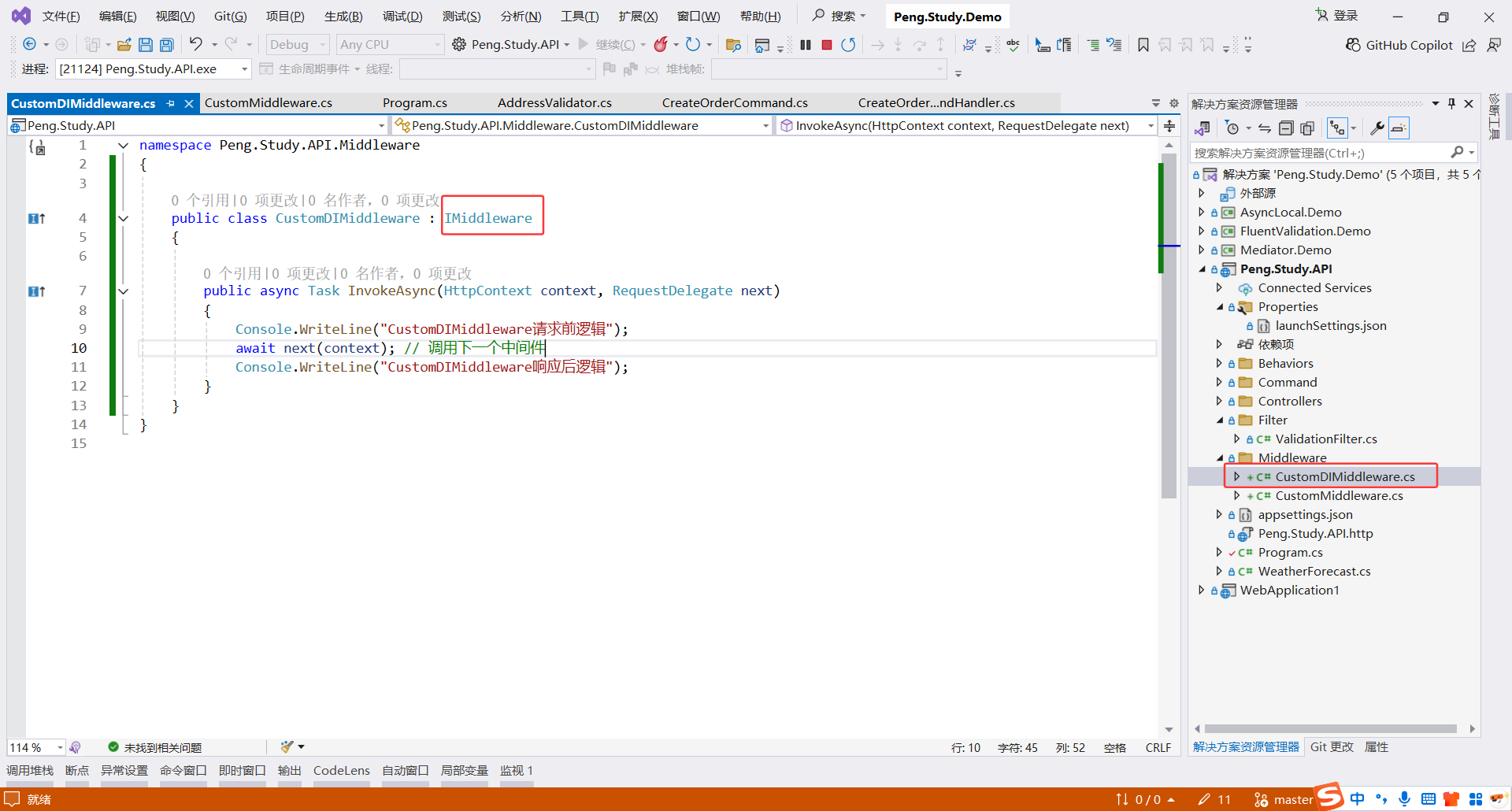Viewport: 1512px width, 811px height.
Task: Open the 工具(T) menu
Action: click(x=580, y=17)
